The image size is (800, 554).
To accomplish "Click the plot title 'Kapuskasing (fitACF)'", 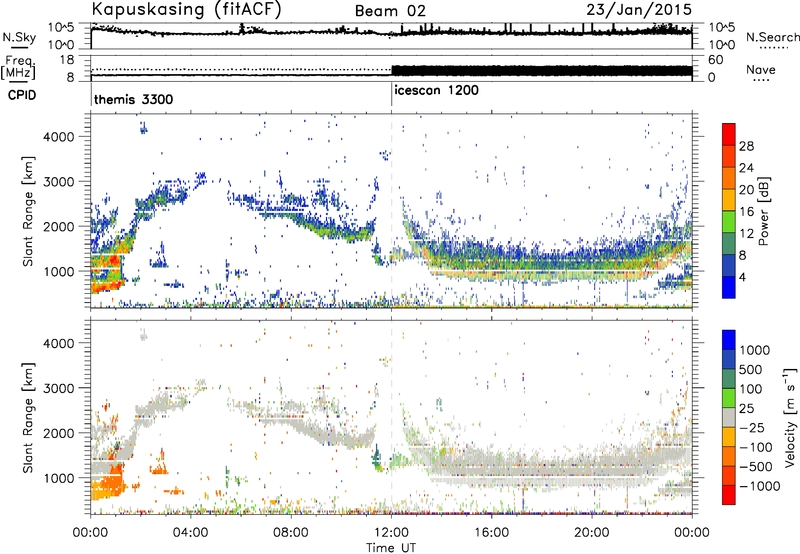I will 187,9.
